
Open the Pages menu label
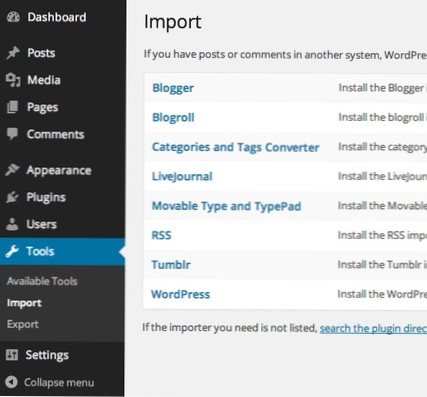42,107
